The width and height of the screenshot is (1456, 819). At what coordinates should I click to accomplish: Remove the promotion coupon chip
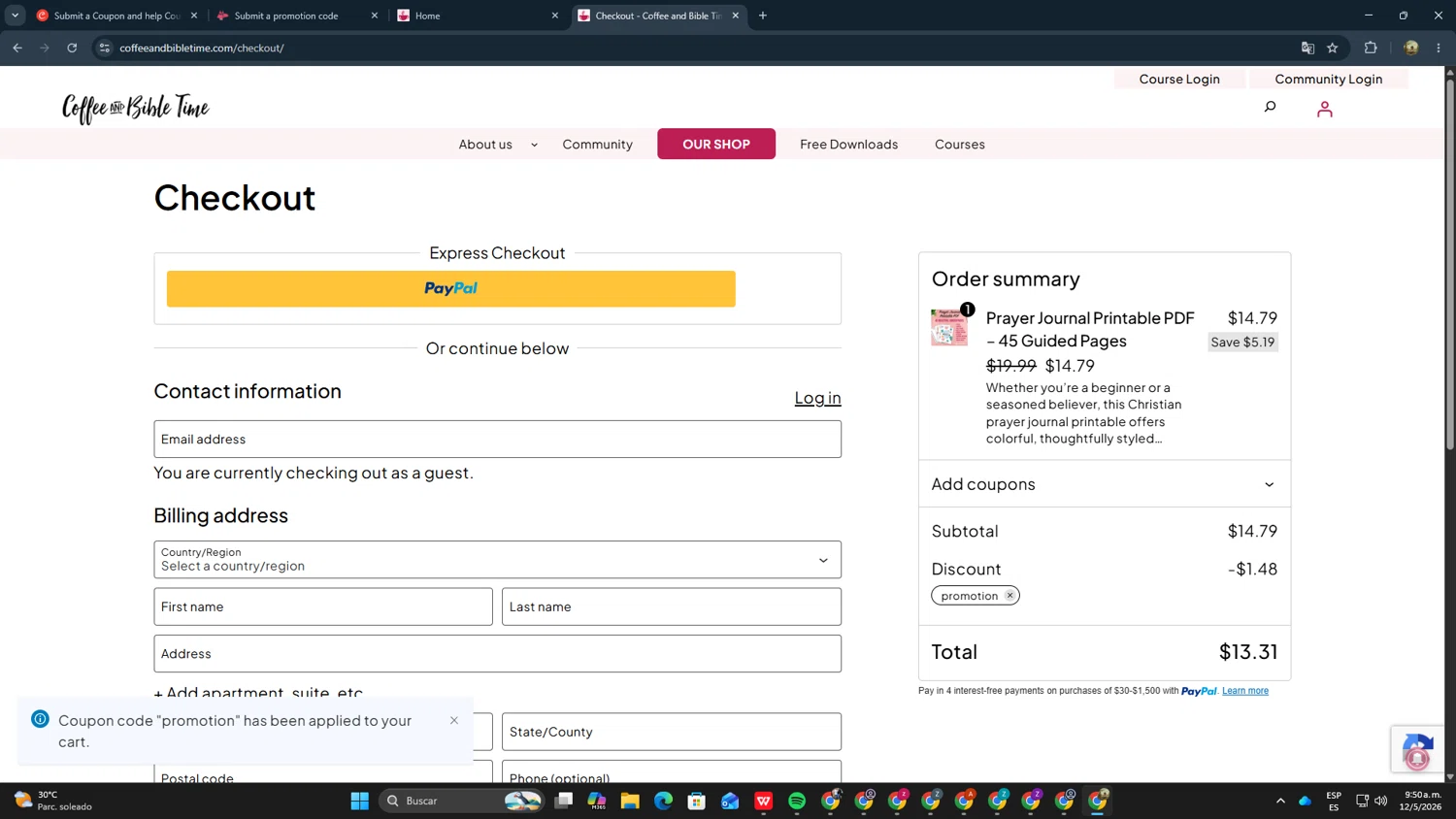coord(1009,596)
